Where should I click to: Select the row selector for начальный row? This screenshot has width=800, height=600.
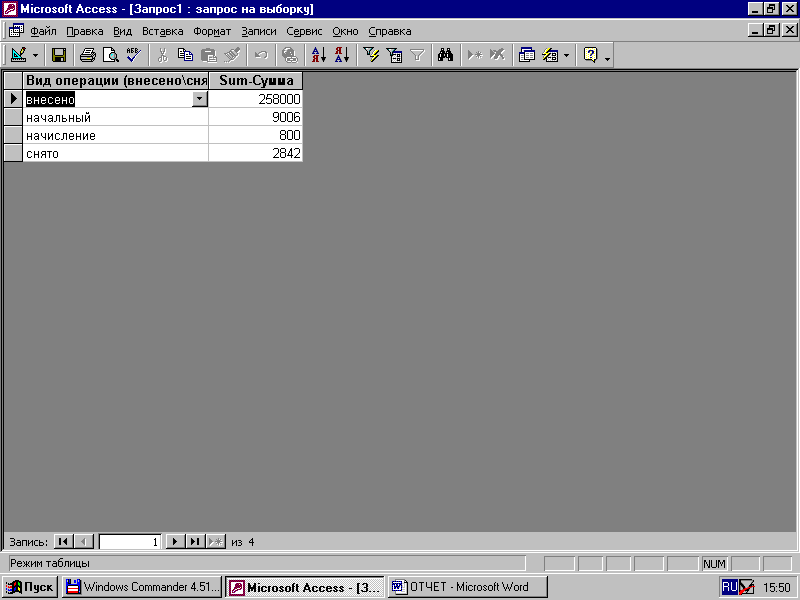(x=13, y=117)
